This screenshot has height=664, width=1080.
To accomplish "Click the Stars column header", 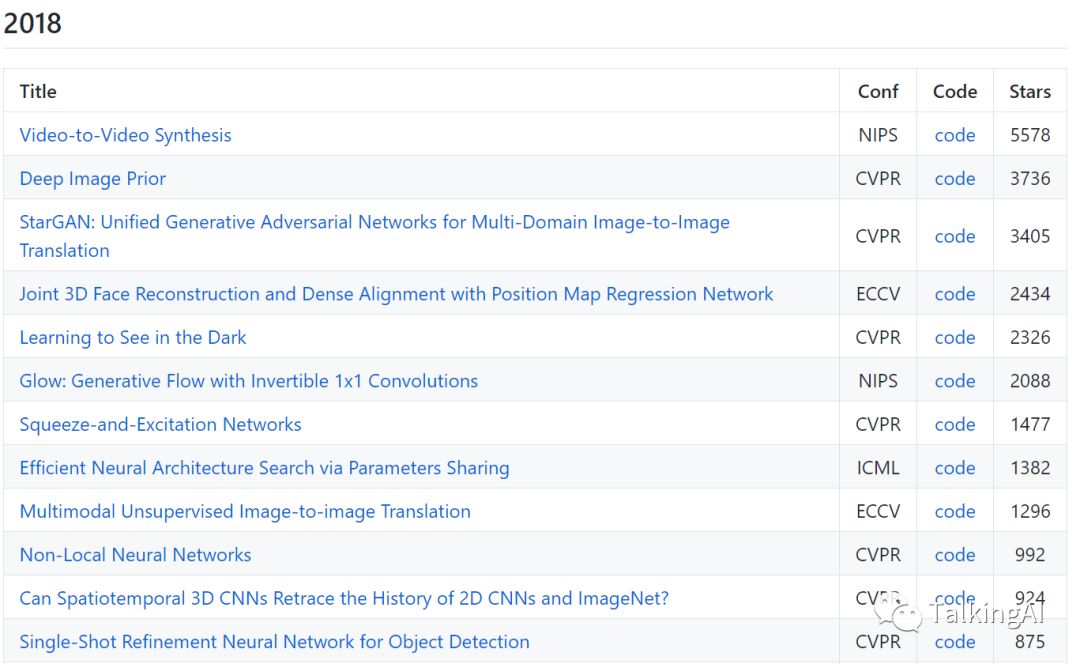I will click(1030, 92).
